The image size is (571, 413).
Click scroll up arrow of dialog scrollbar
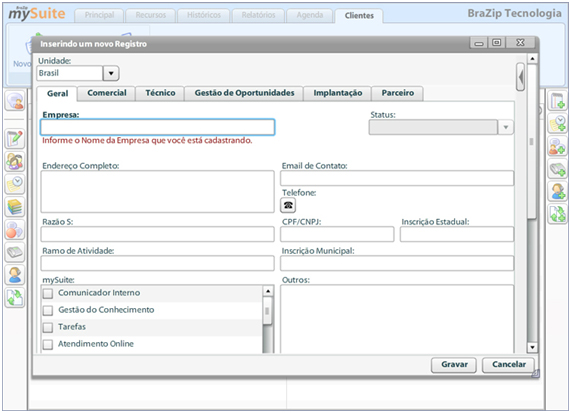point(532,59)
